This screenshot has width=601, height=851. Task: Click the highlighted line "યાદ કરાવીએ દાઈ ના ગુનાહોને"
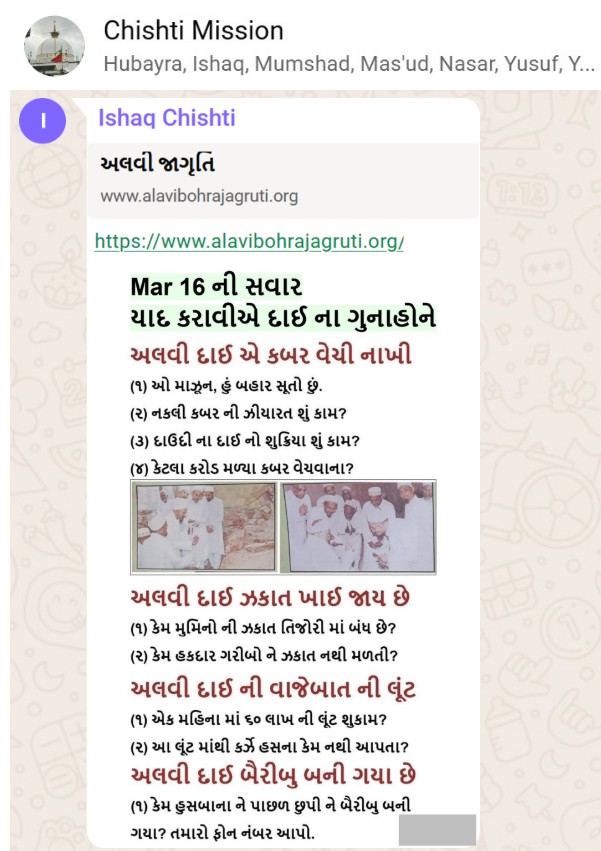(x=283, y=318)
